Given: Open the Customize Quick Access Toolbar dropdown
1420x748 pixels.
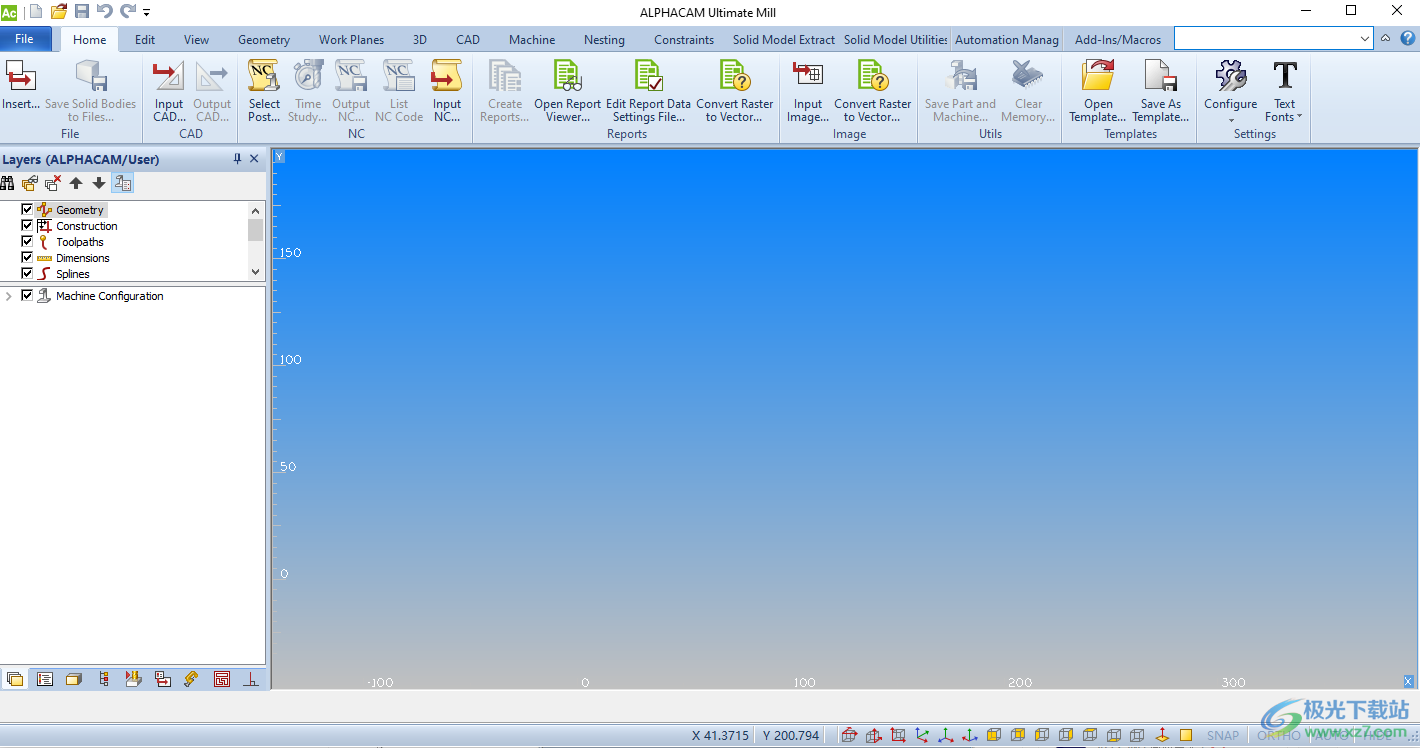Looking at the screenshot, I should (x=147, y=13).
